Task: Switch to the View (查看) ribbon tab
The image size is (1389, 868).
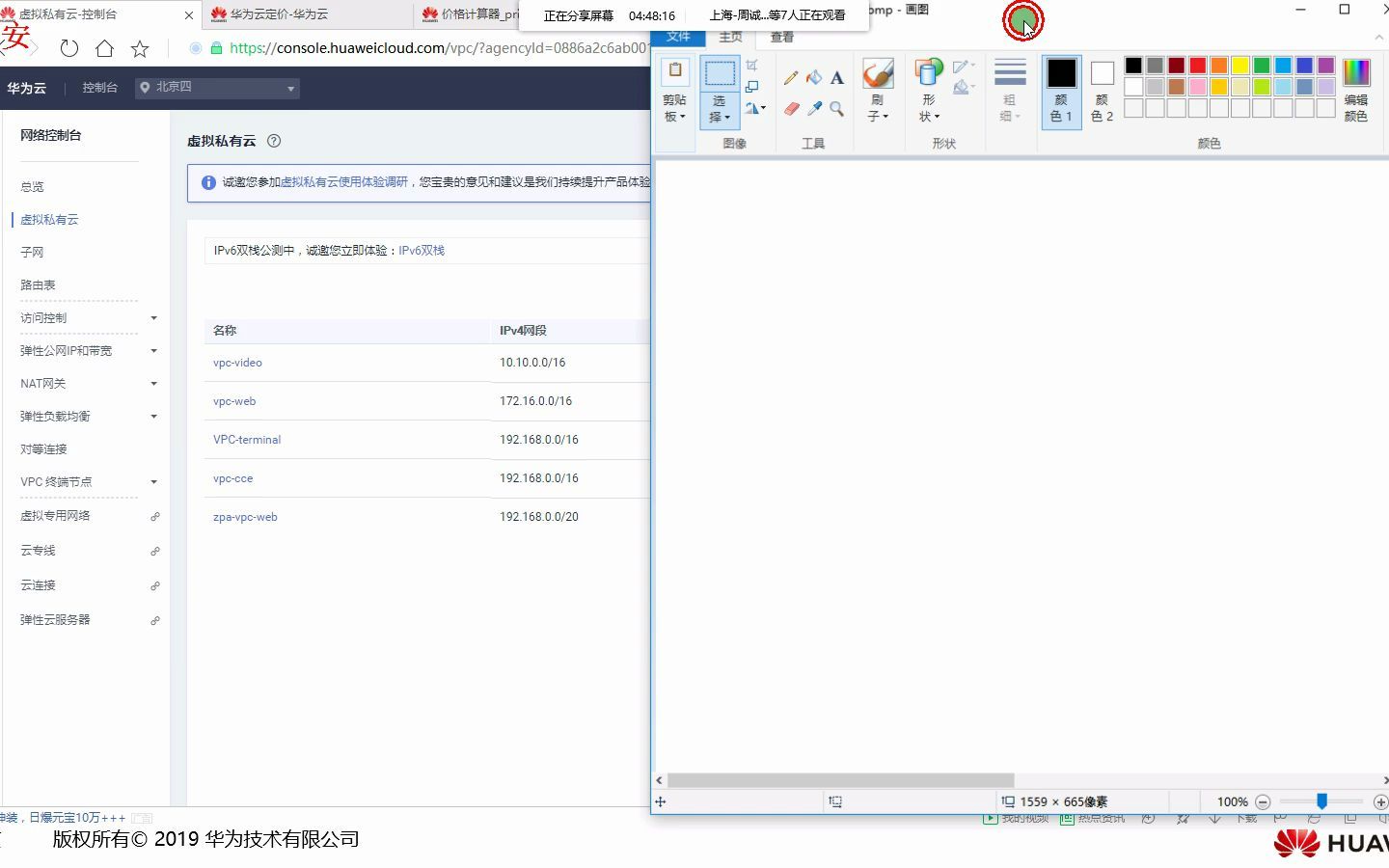Action: click(782, 37)
